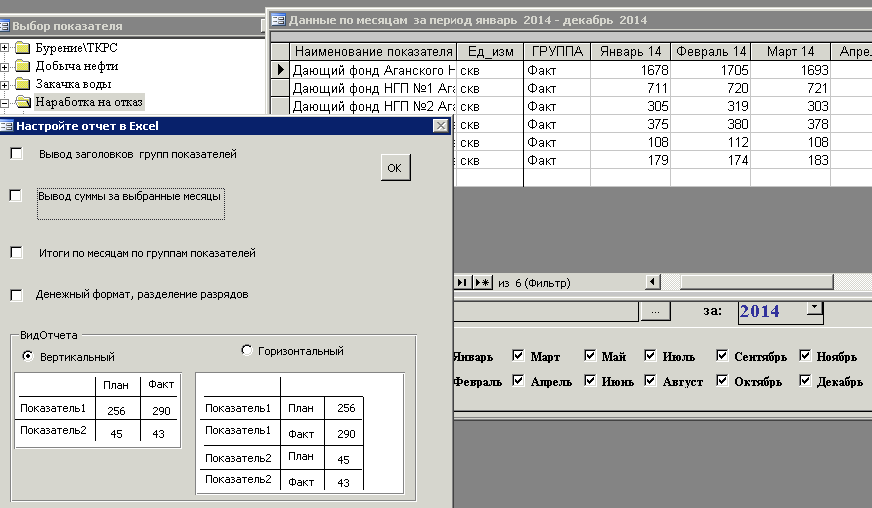Click the March value 183
The height and width of the screenshot is (508, 872).
pyautogui.click(x=790, y=160)
